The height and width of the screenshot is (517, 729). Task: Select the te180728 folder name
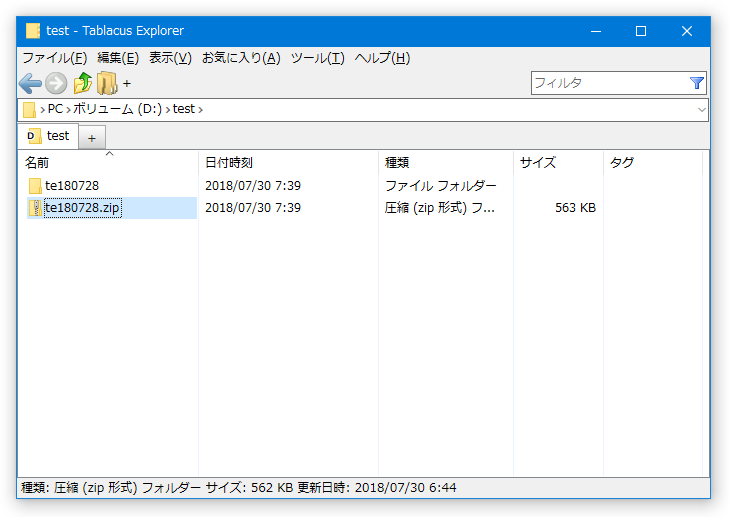(72, 186)
